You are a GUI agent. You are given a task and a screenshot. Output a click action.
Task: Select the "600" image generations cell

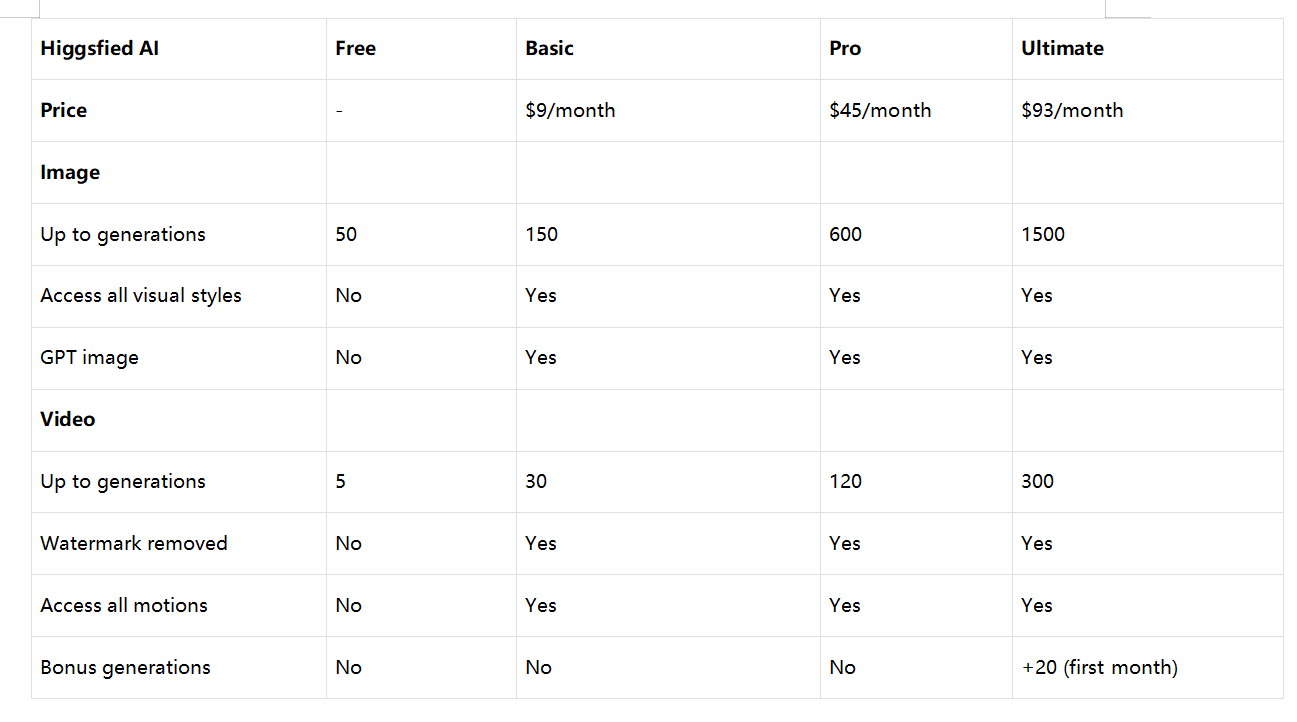[845, 235]
